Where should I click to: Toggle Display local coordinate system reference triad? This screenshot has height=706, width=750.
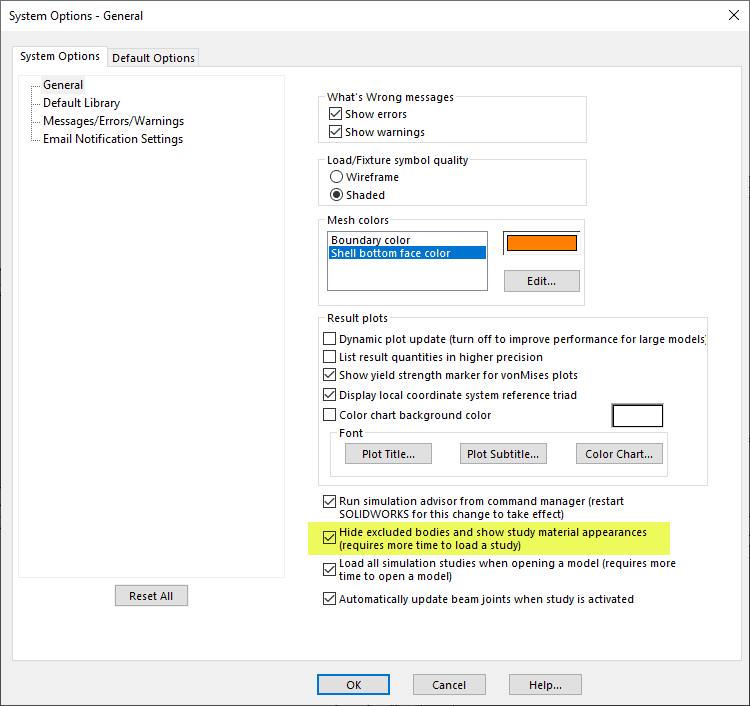329,395
